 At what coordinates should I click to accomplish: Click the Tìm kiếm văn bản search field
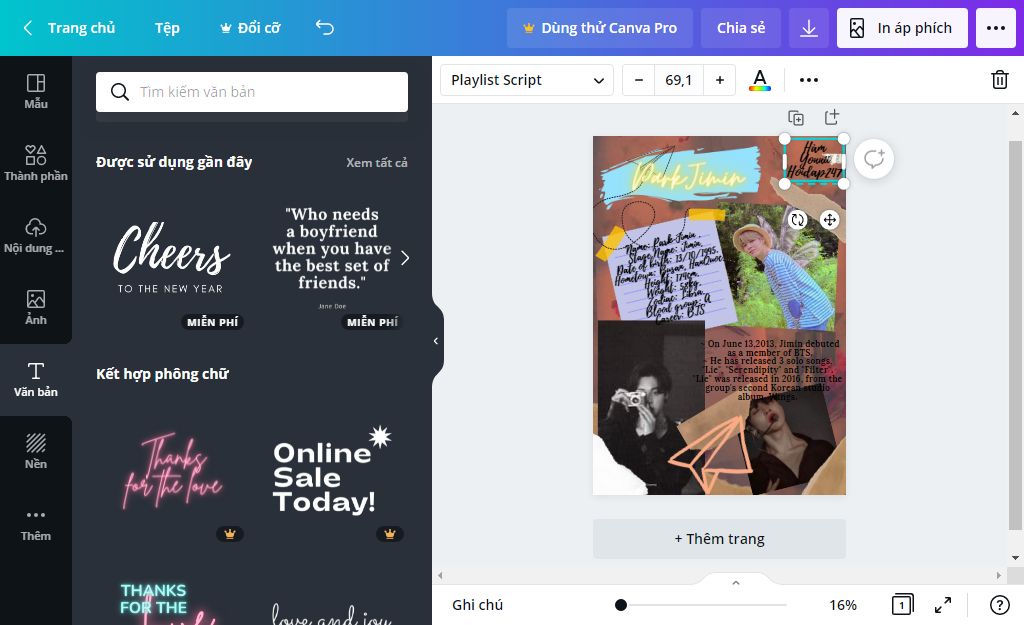click(252, 91)
